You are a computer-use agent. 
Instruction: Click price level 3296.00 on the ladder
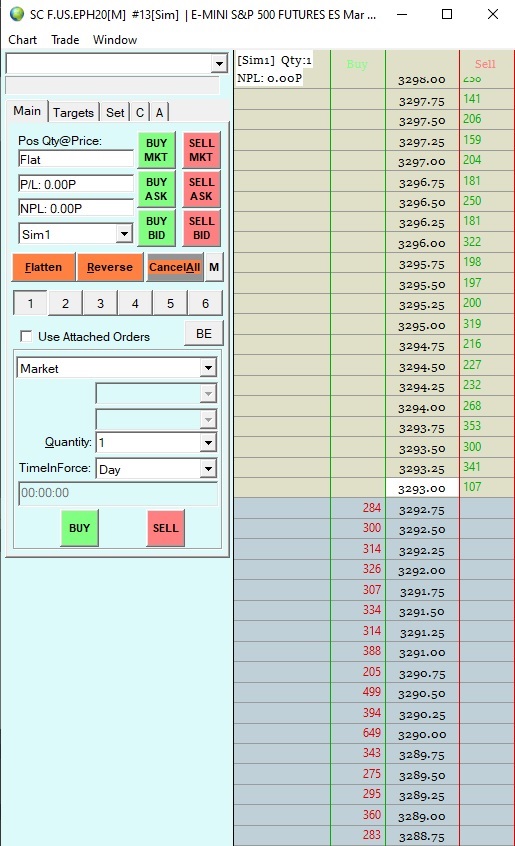click(x=422, y=243)
